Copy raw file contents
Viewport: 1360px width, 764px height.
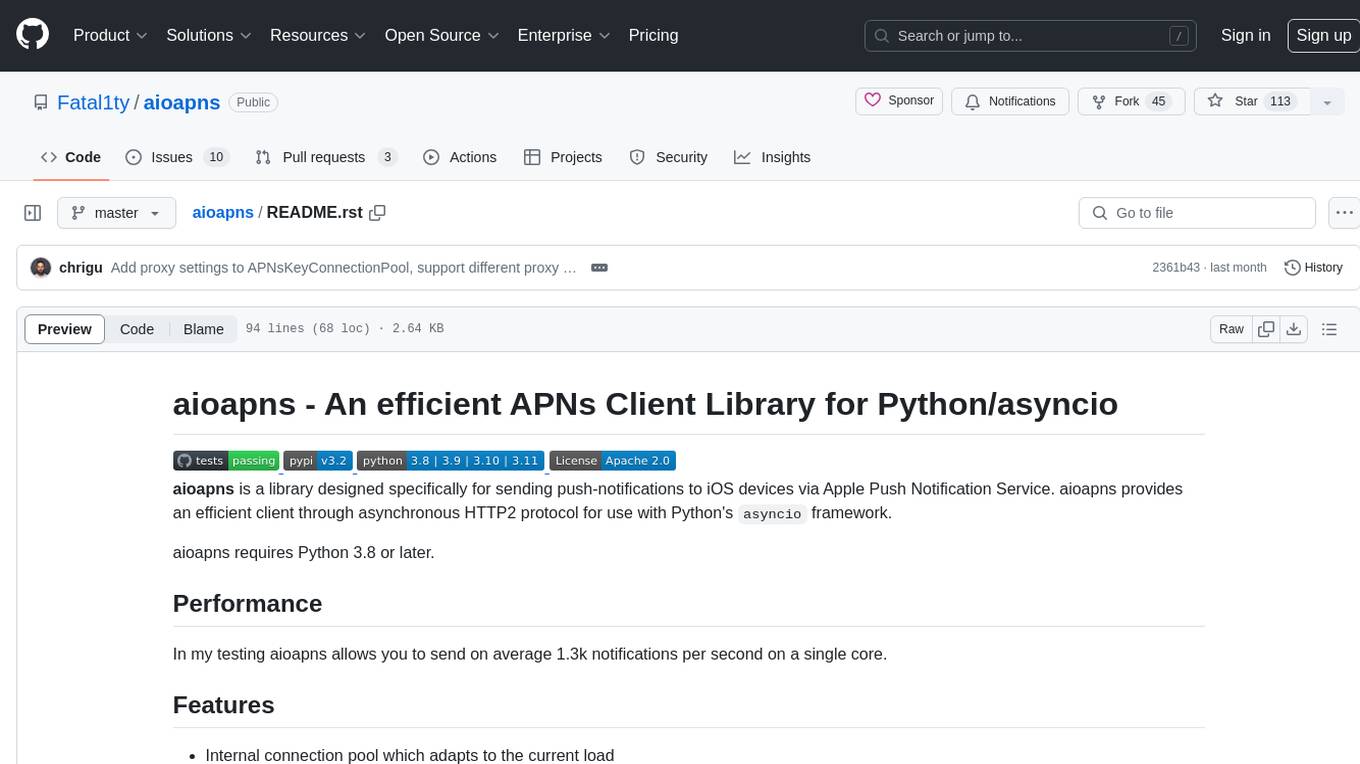[1266, 329]
